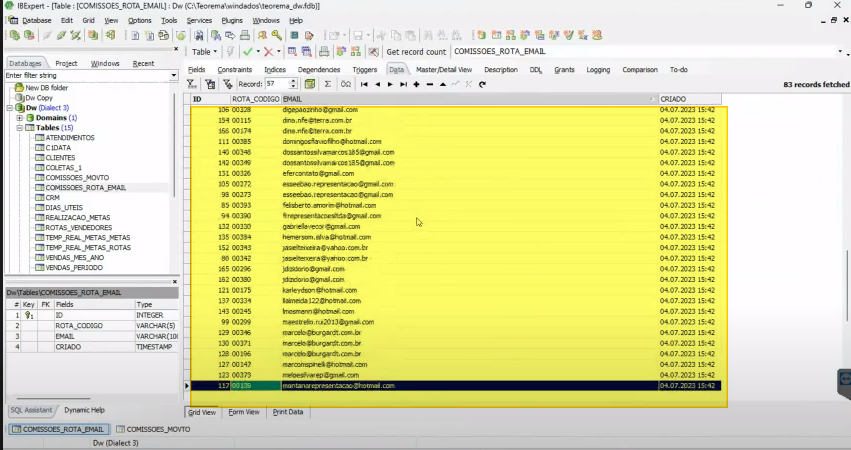Click inside the Record number field

277,84
